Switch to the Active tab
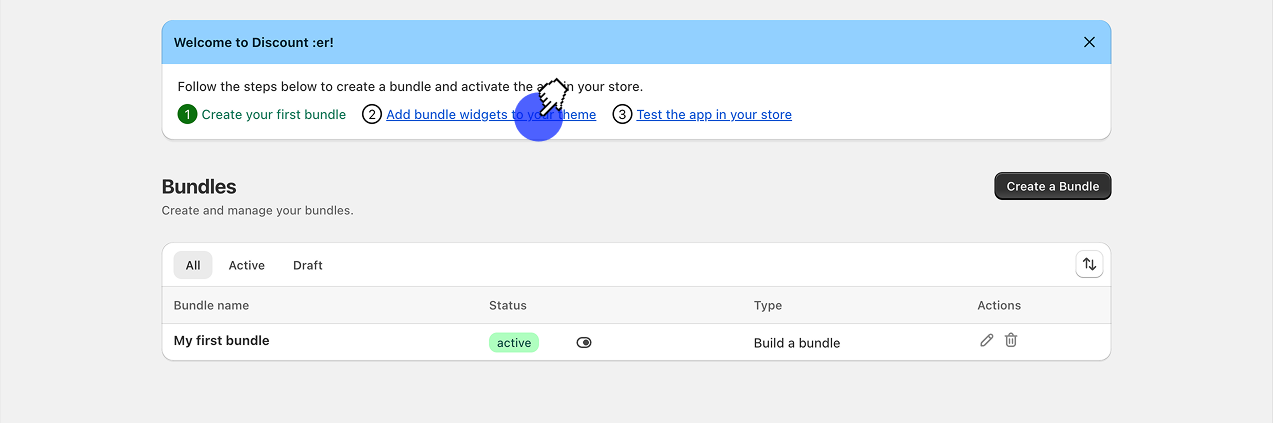 point(246,265)
